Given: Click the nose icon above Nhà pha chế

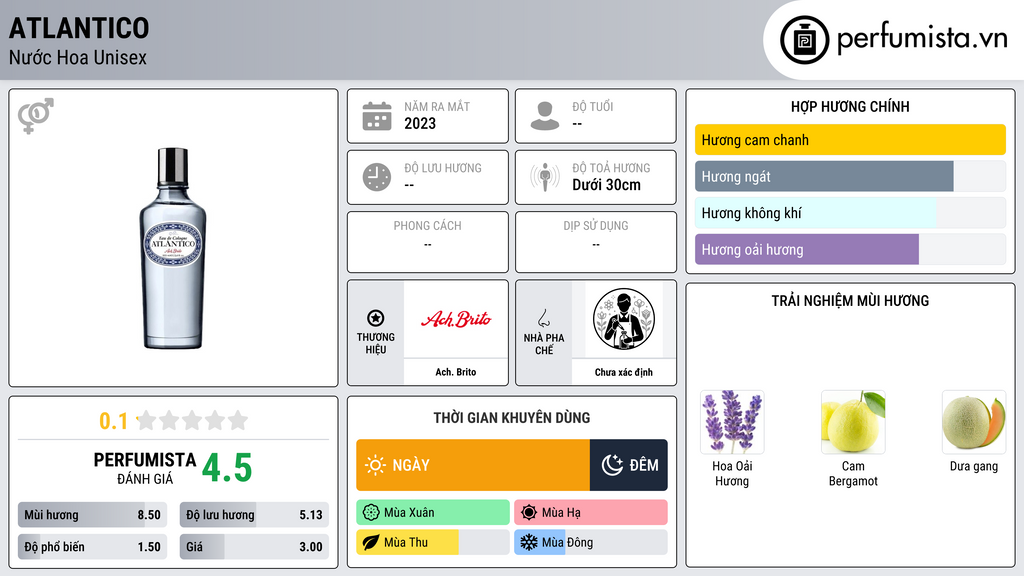Looking at the screenshot, I should (x=544, y=318).
